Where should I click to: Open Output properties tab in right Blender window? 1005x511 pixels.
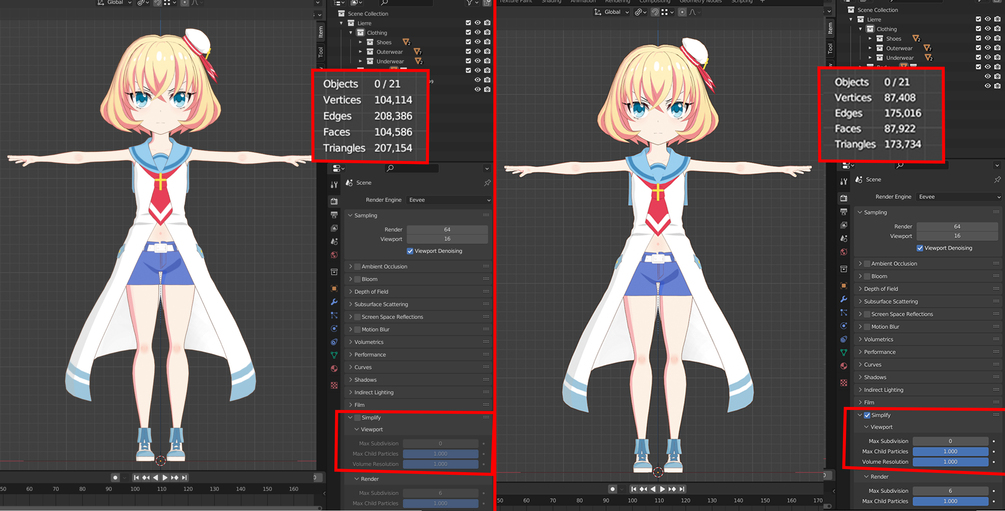(x=843, y=212)
